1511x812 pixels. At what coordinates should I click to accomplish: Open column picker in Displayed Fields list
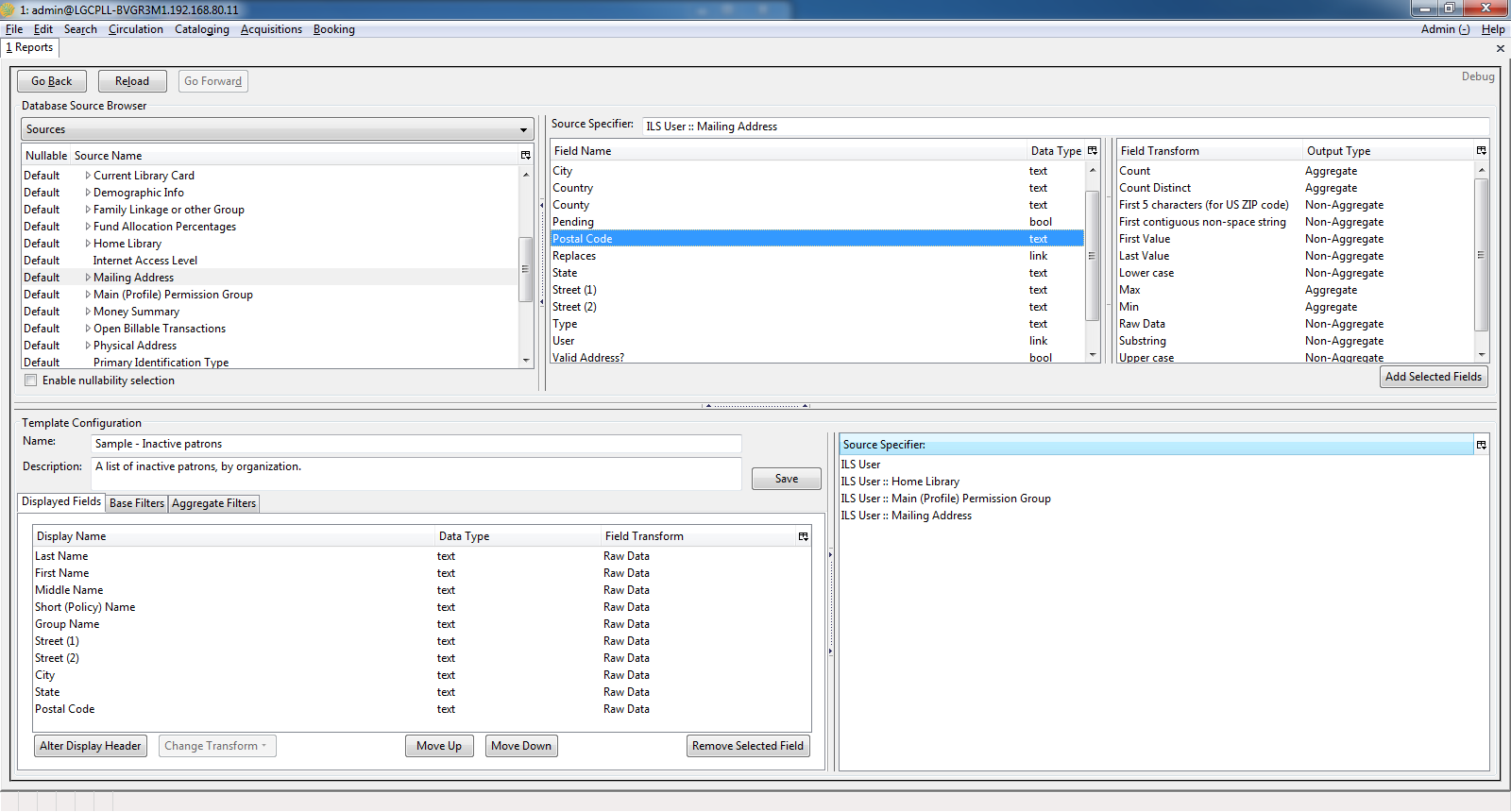click(803, 536)
